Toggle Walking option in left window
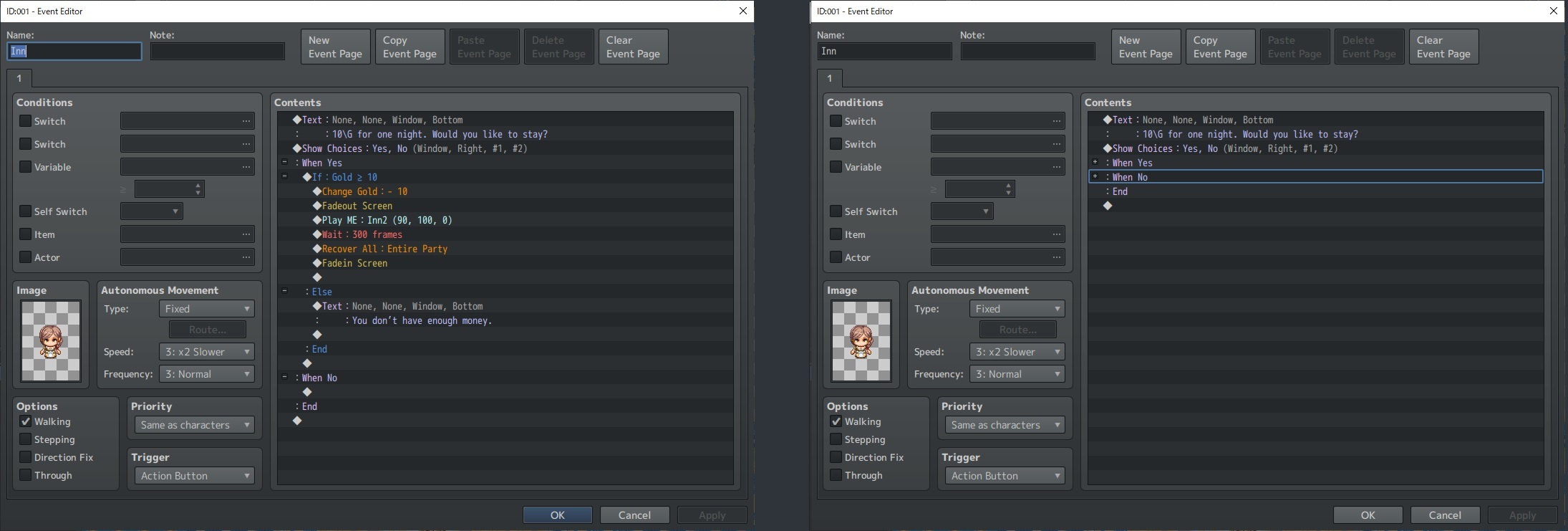This screenshot has height=531, width=1568. 25,421
